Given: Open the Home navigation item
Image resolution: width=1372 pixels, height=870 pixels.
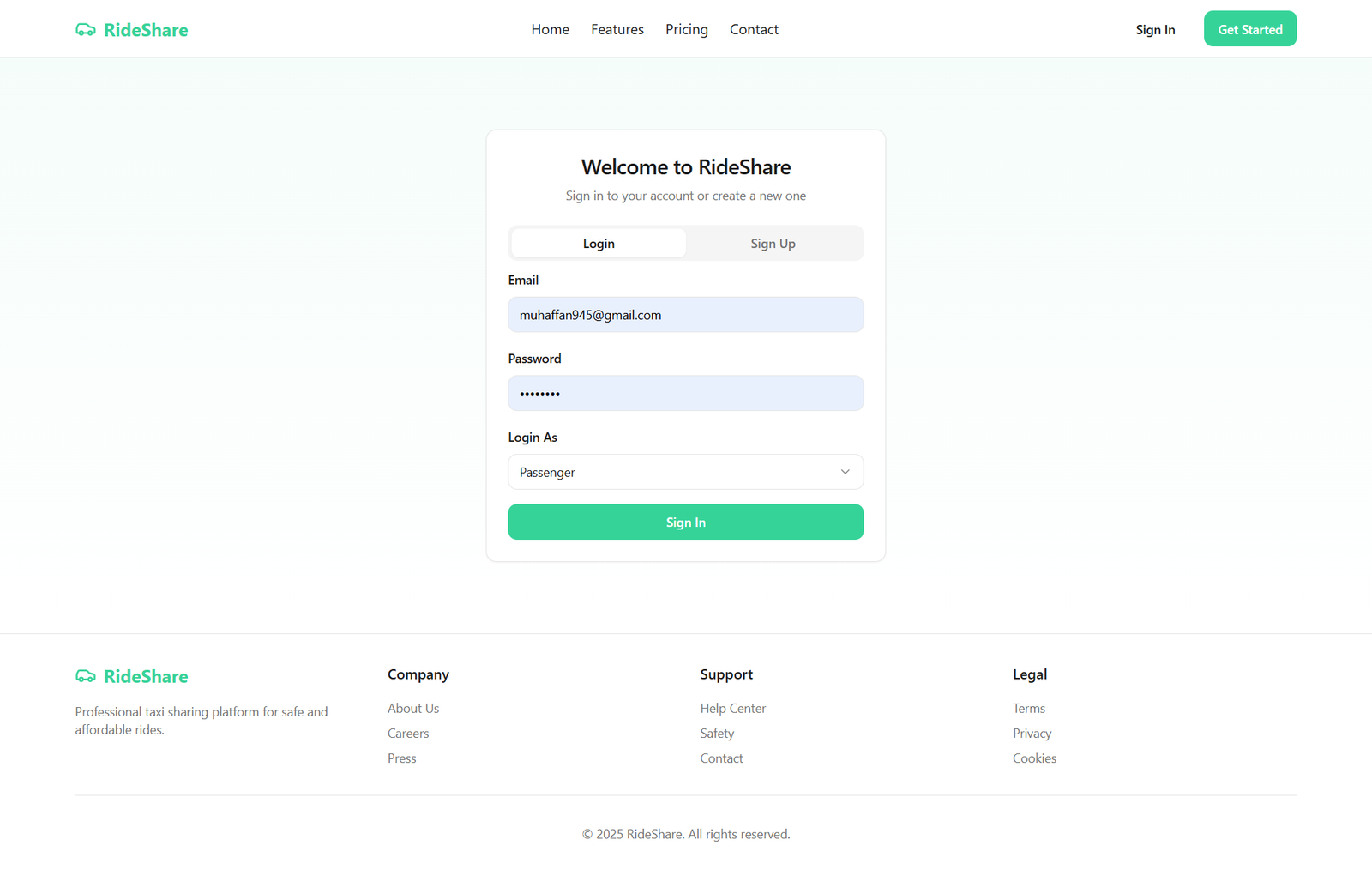Looking at the screenshot, I should pyautogui.click(x=550, y=29).
